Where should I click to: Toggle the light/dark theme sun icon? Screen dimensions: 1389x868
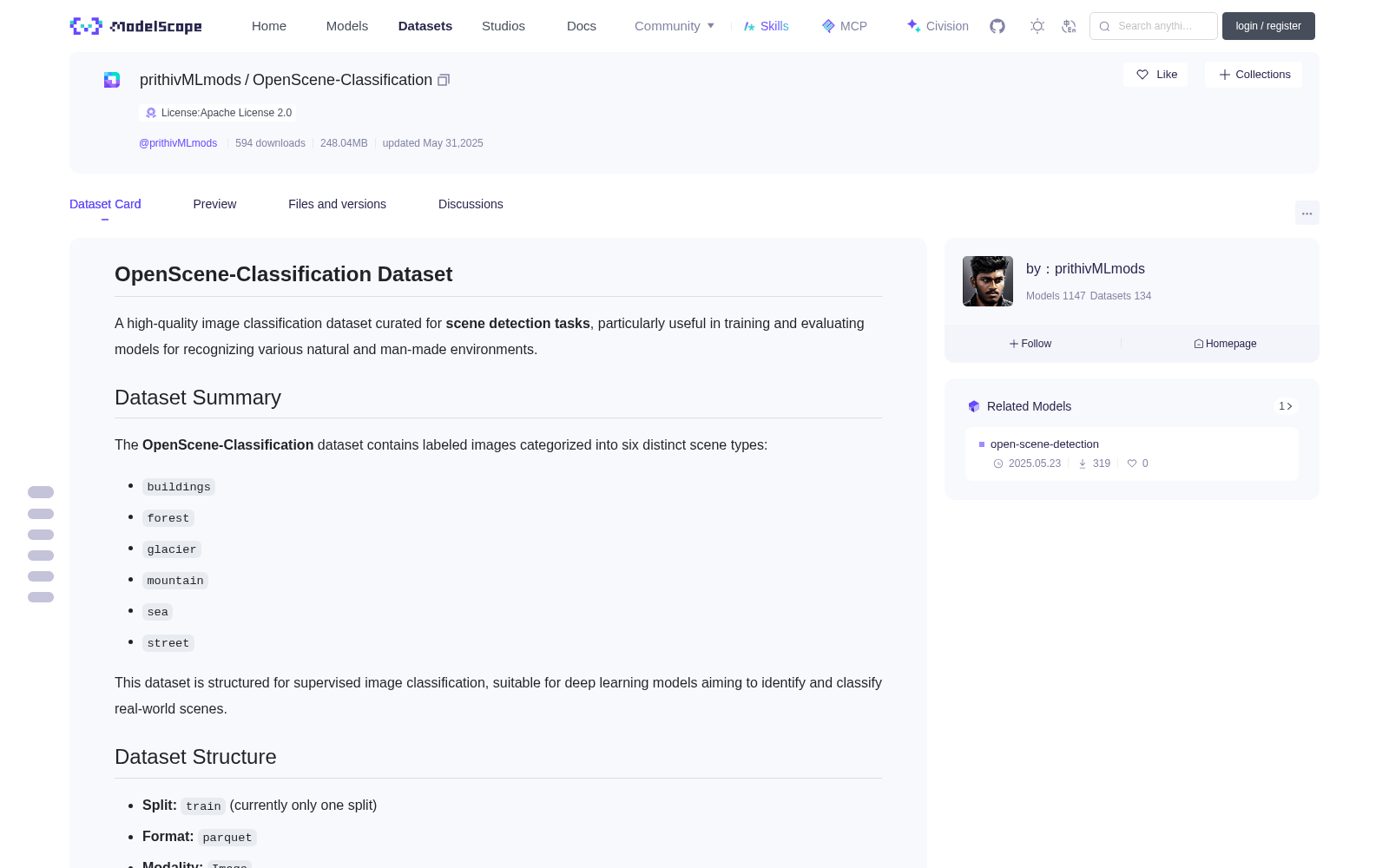pos(1037,26)
